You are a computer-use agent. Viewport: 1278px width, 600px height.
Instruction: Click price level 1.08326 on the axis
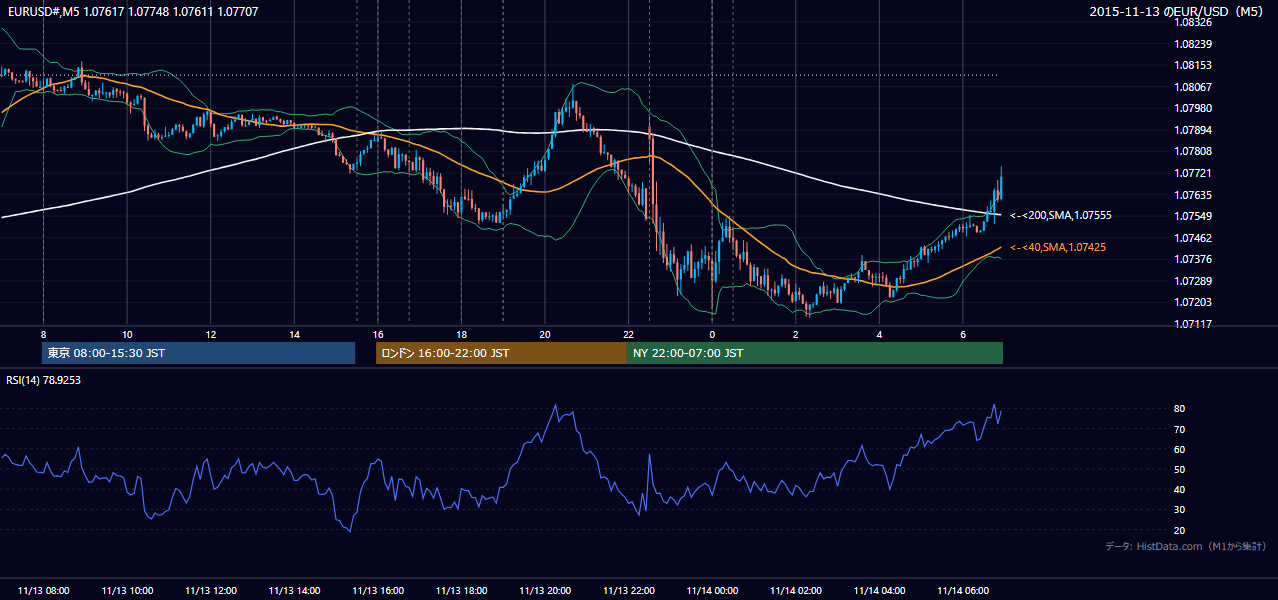1195,22
